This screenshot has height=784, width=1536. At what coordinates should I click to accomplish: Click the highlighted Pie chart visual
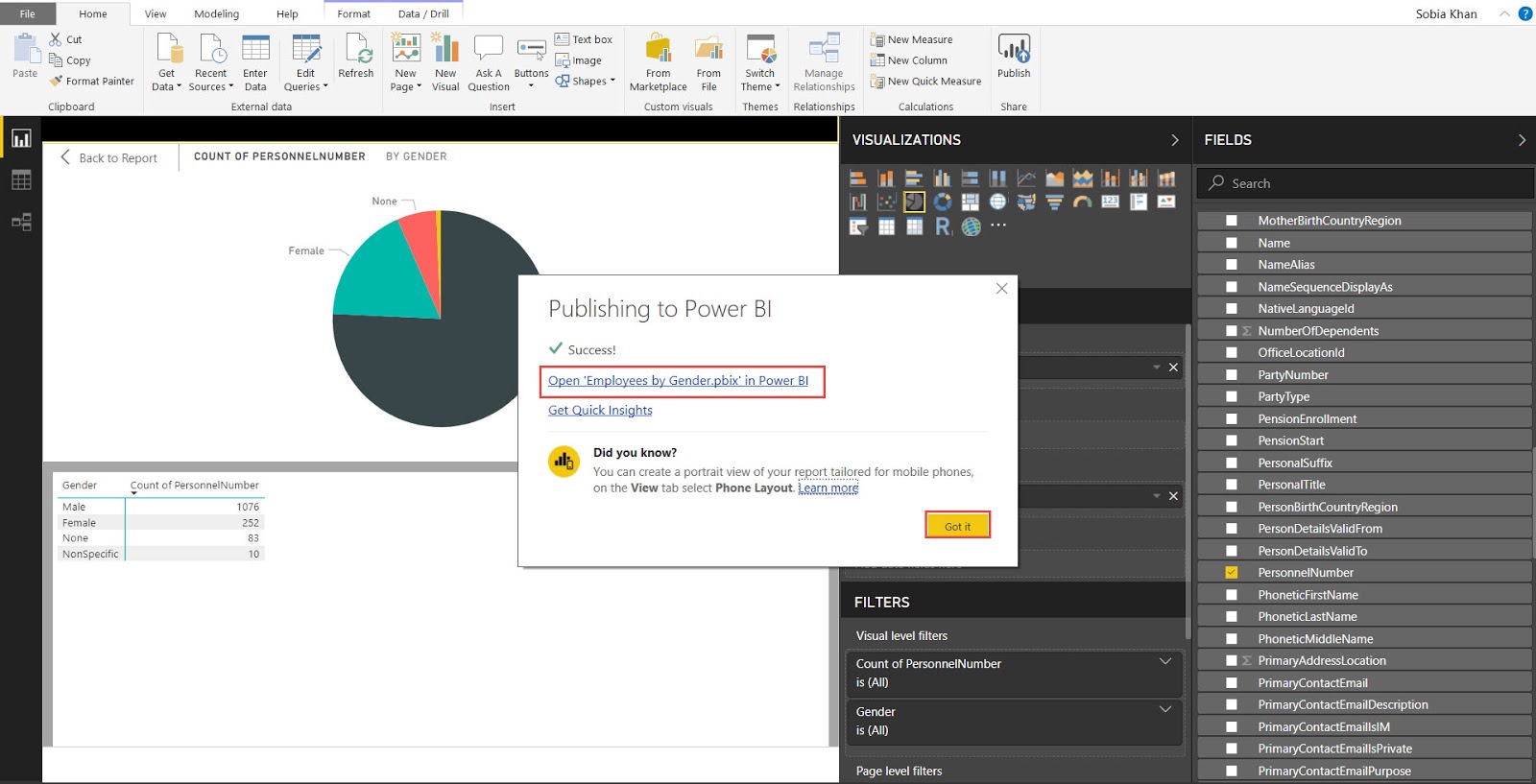[x=914, y=202]
